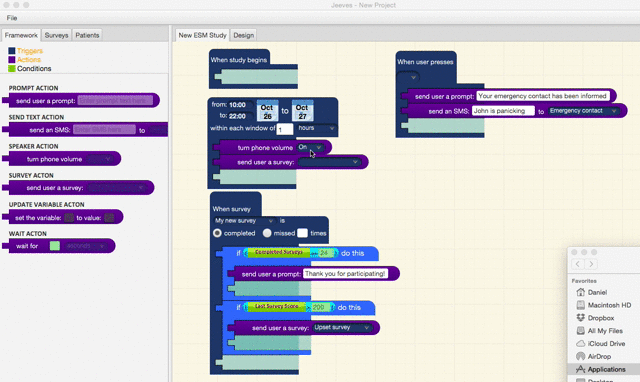Open the Upset survey dropdown

pos(342,327)
